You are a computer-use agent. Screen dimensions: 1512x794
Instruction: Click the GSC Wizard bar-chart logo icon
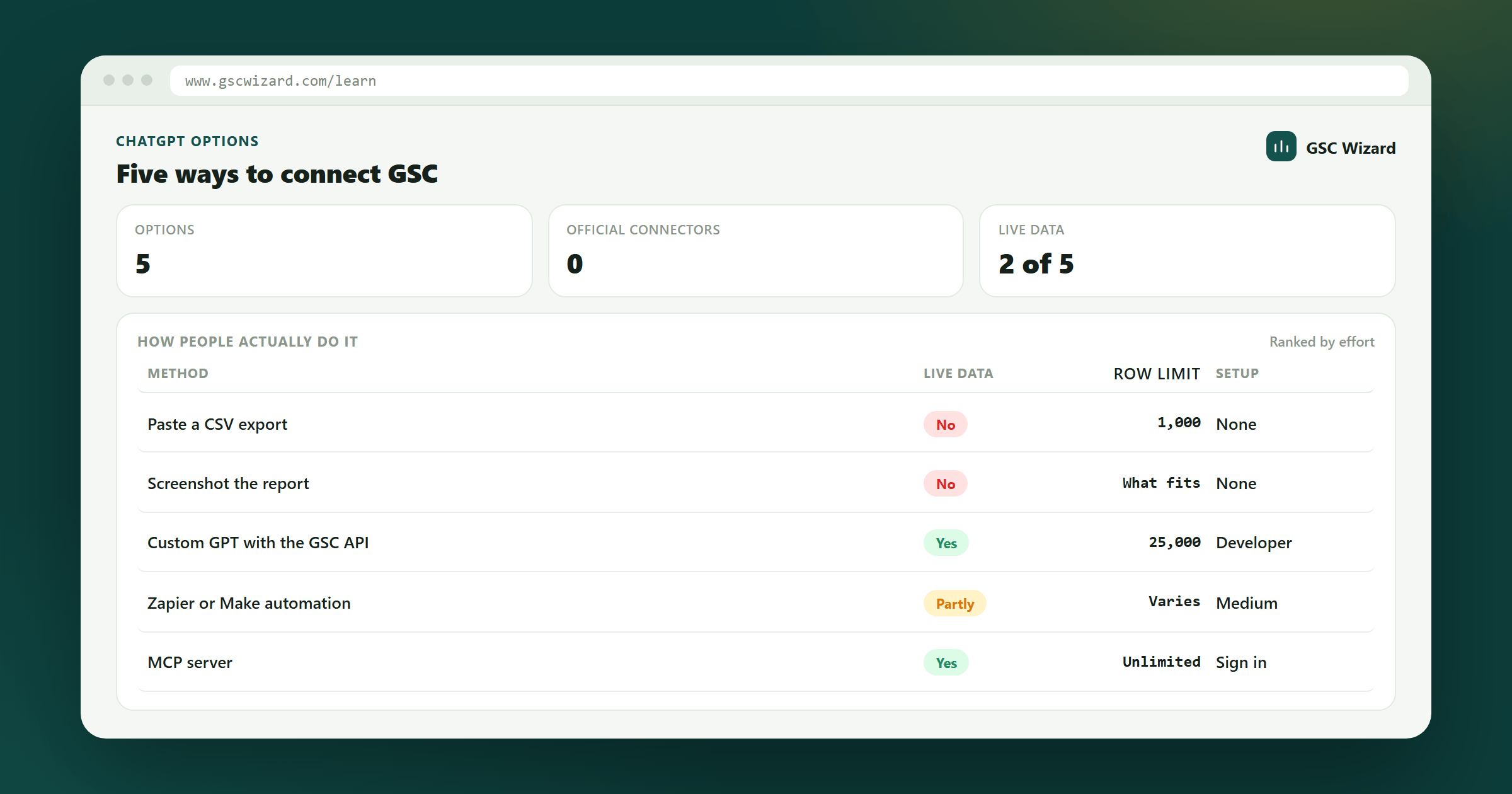[x=1281, y=146]
